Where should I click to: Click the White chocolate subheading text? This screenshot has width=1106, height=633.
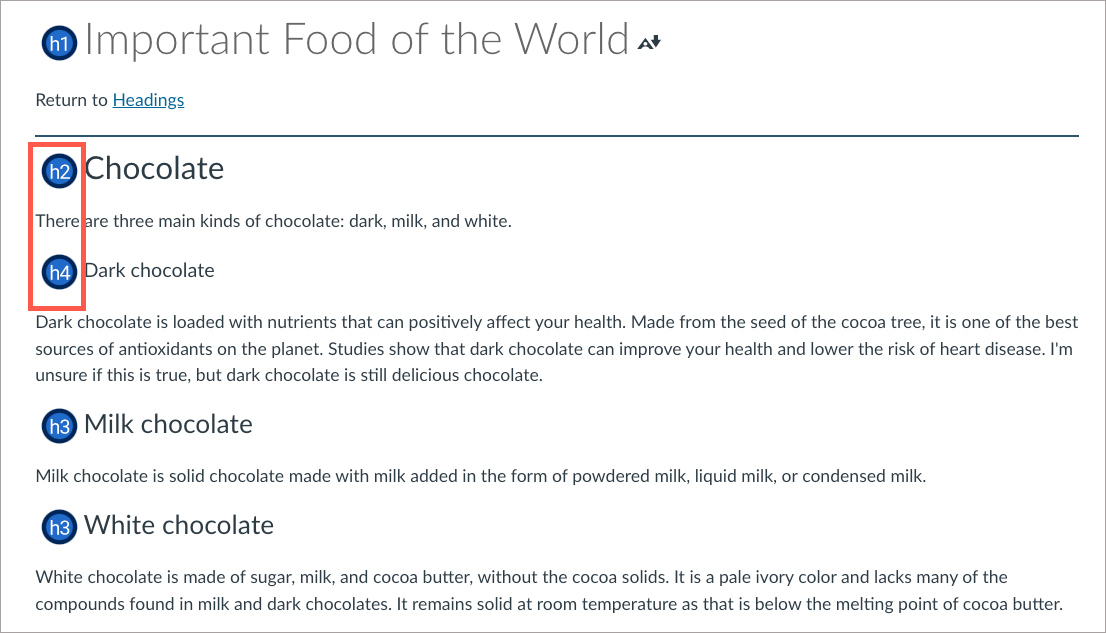point(179,525)
